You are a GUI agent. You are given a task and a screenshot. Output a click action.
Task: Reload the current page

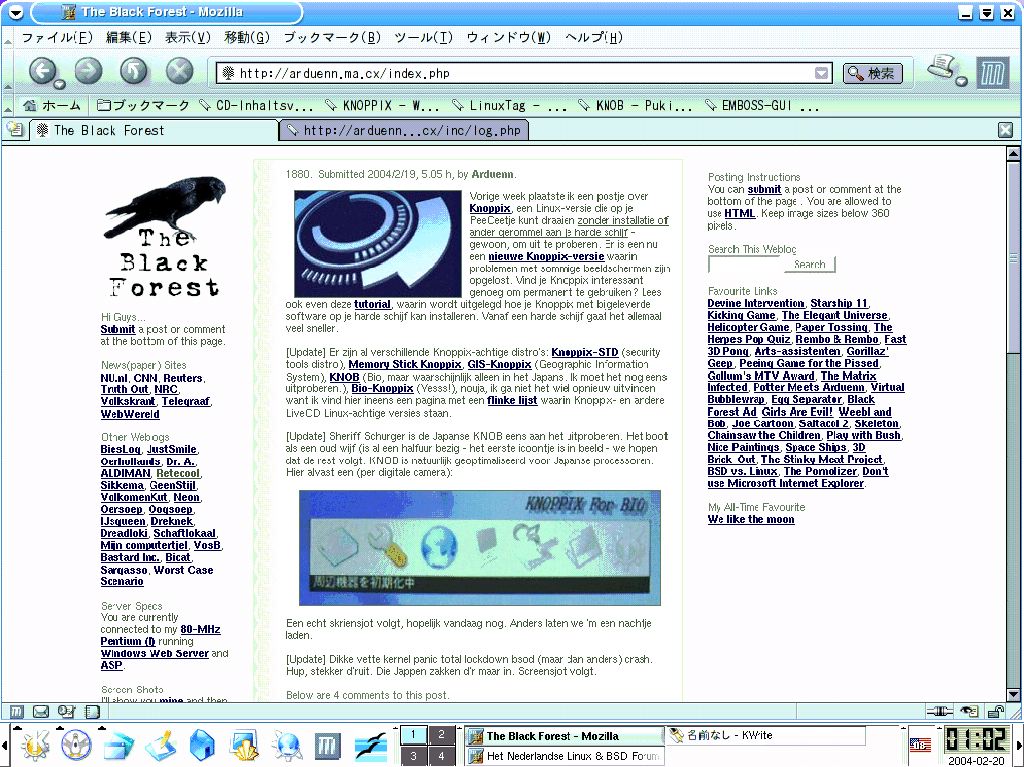(134, 71)
